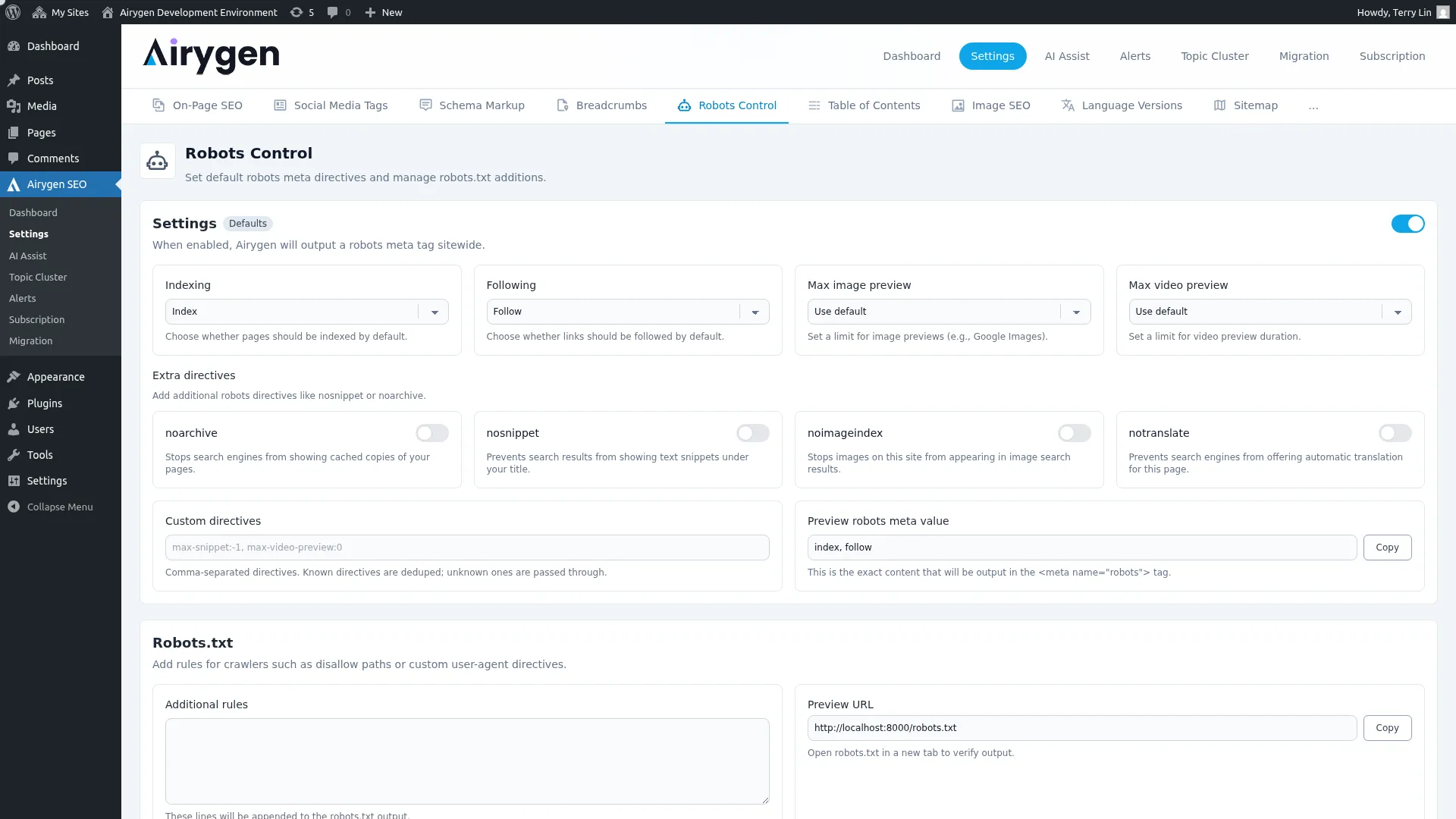
Task: Open My Sites network icon
Action: coord(39,12)
